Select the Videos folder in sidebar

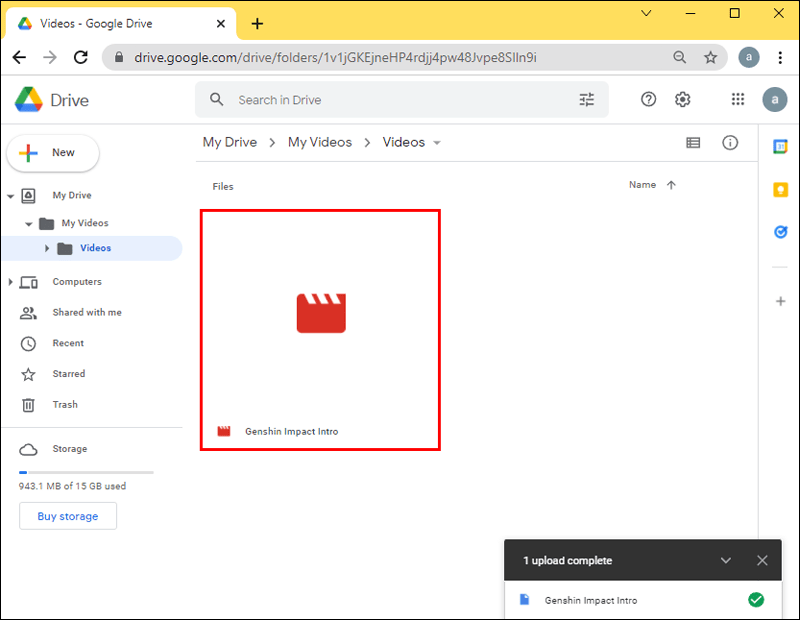point(92,248)
